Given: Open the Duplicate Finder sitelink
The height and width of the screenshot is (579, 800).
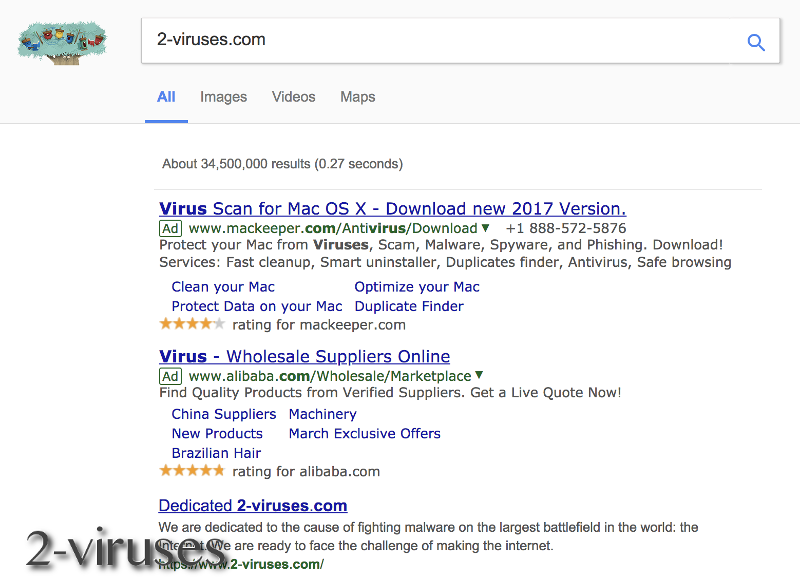Looking at the screenshot, I should (x=409, y=306).
